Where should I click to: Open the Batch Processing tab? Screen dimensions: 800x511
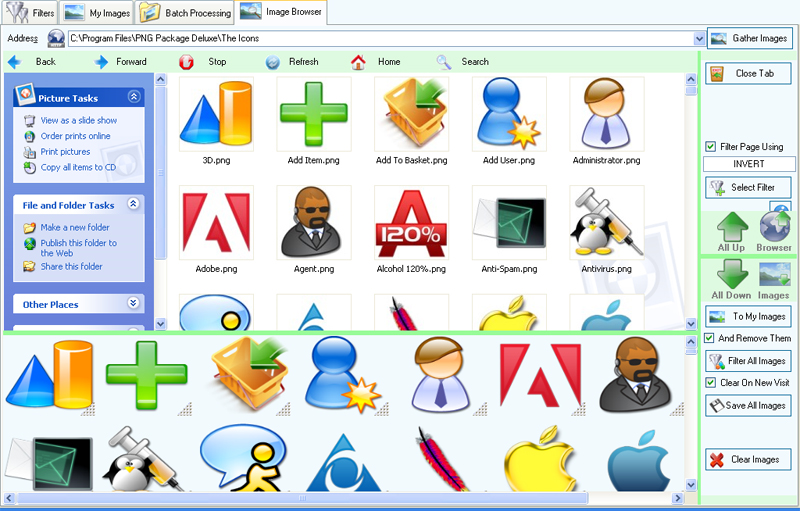click(185, 13)
